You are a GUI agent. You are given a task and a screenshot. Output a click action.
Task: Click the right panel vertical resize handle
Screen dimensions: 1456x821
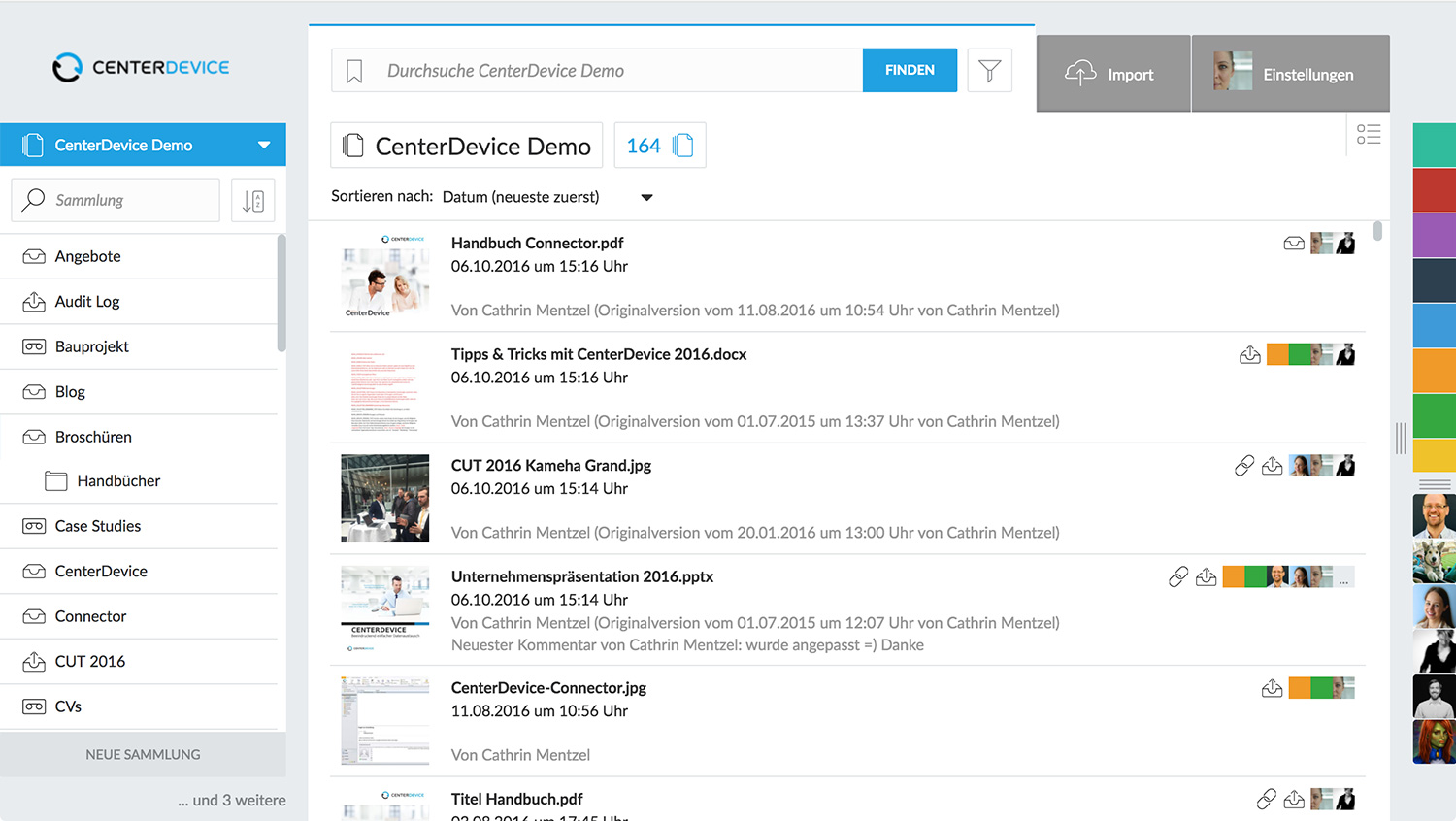[x=1401, y=439]
